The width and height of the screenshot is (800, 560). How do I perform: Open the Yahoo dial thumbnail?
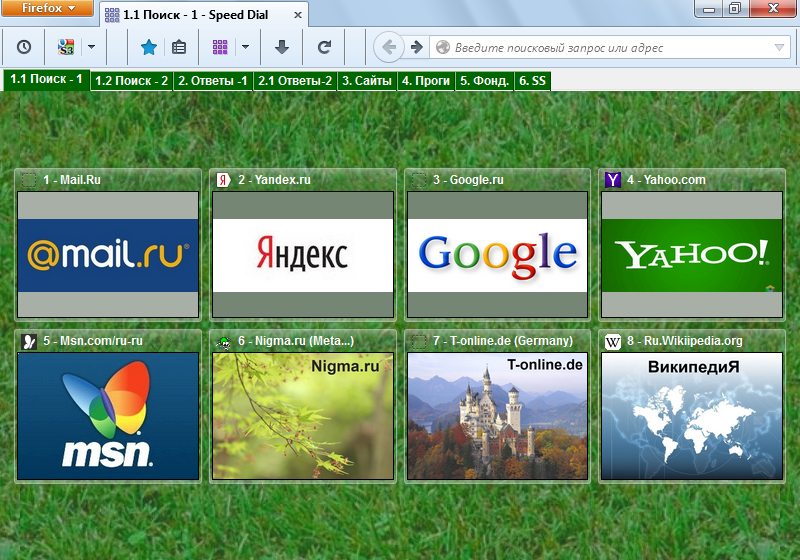click(692, 255)
